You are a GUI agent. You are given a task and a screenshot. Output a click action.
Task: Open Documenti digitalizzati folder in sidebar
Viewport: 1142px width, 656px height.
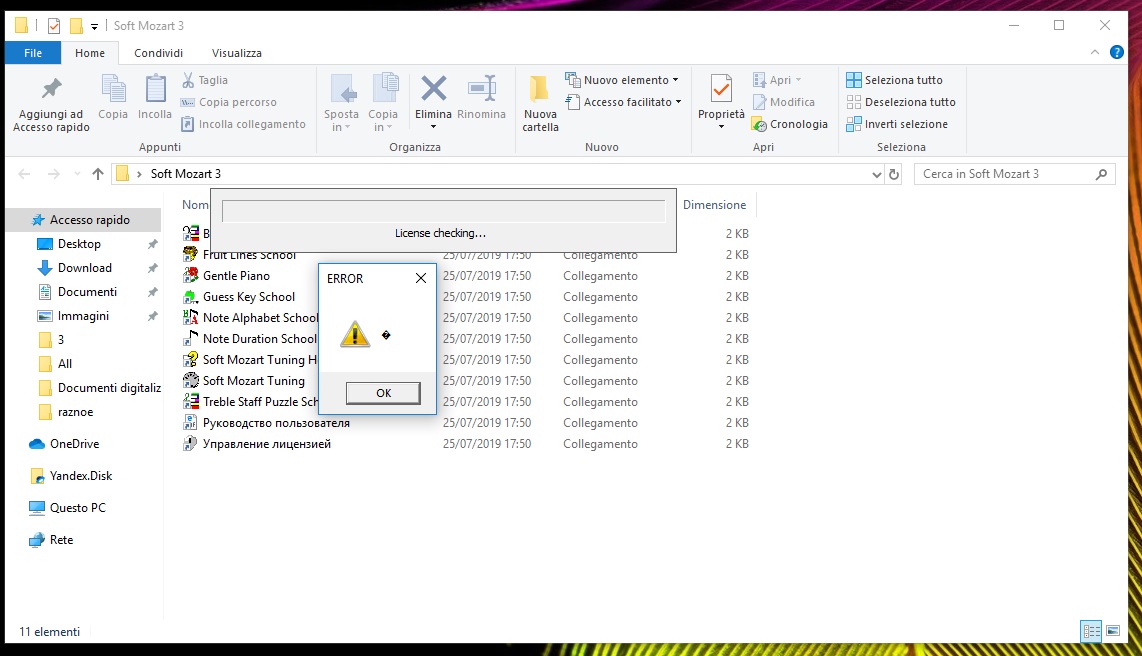click(x=109, y=388)
